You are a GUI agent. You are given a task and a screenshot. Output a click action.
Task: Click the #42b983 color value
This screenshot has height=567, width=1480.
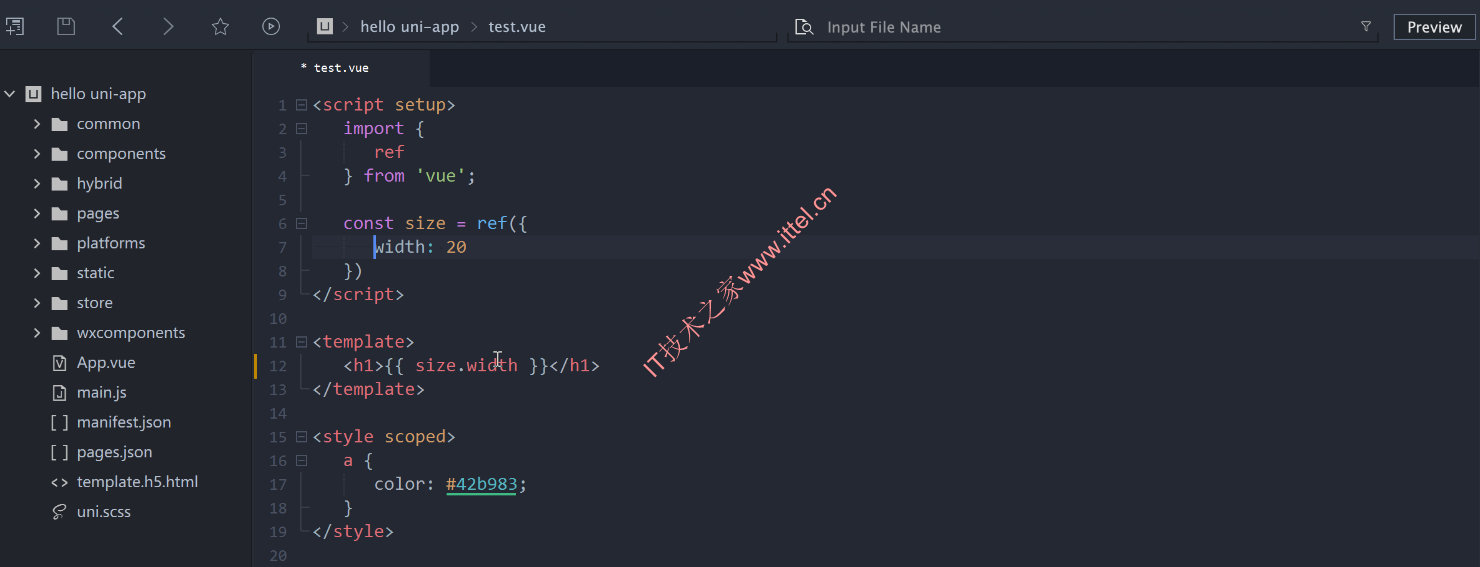click(x=481, y=484)
